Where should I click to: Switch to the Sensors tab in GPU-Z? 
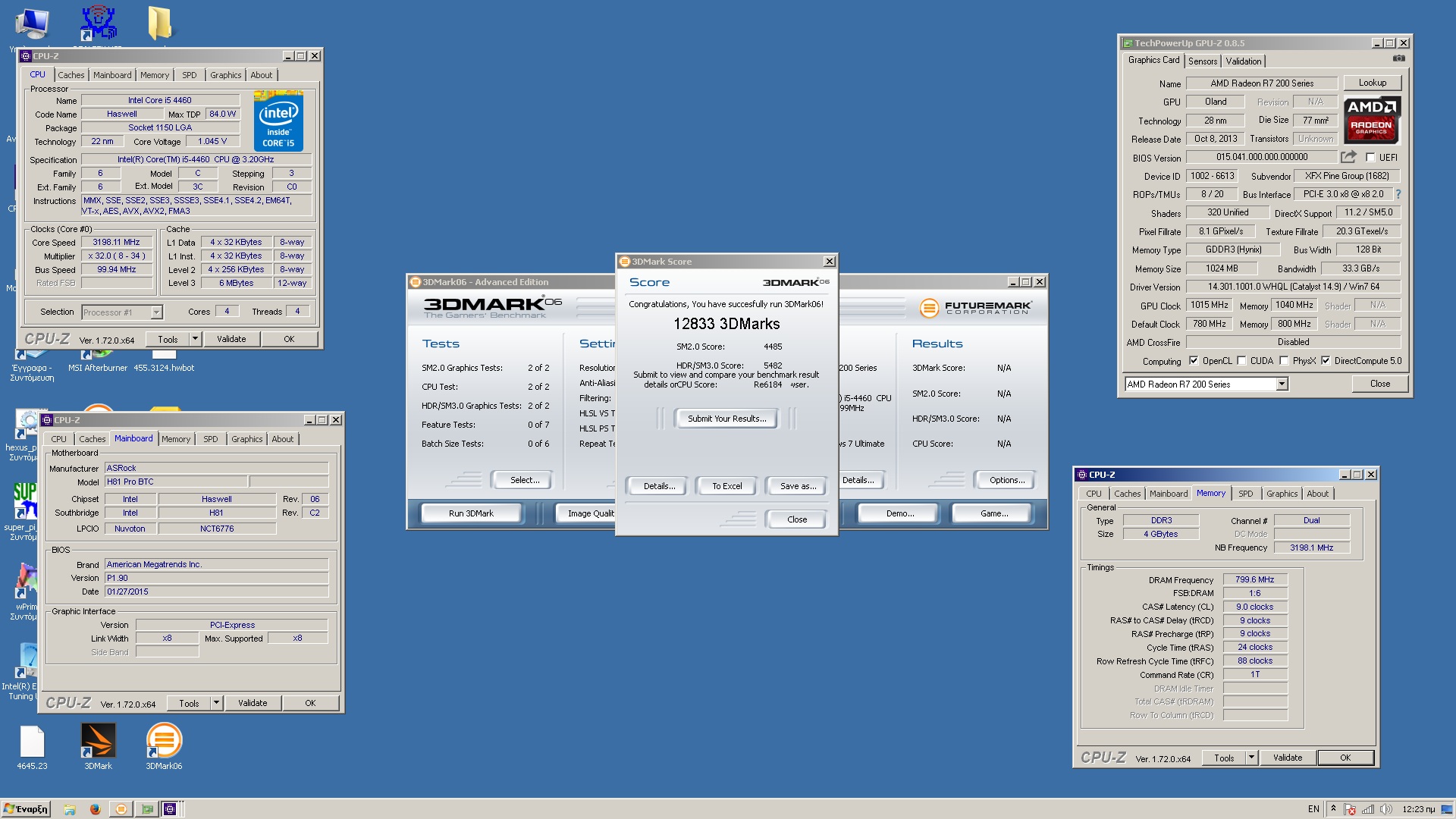1203,61
